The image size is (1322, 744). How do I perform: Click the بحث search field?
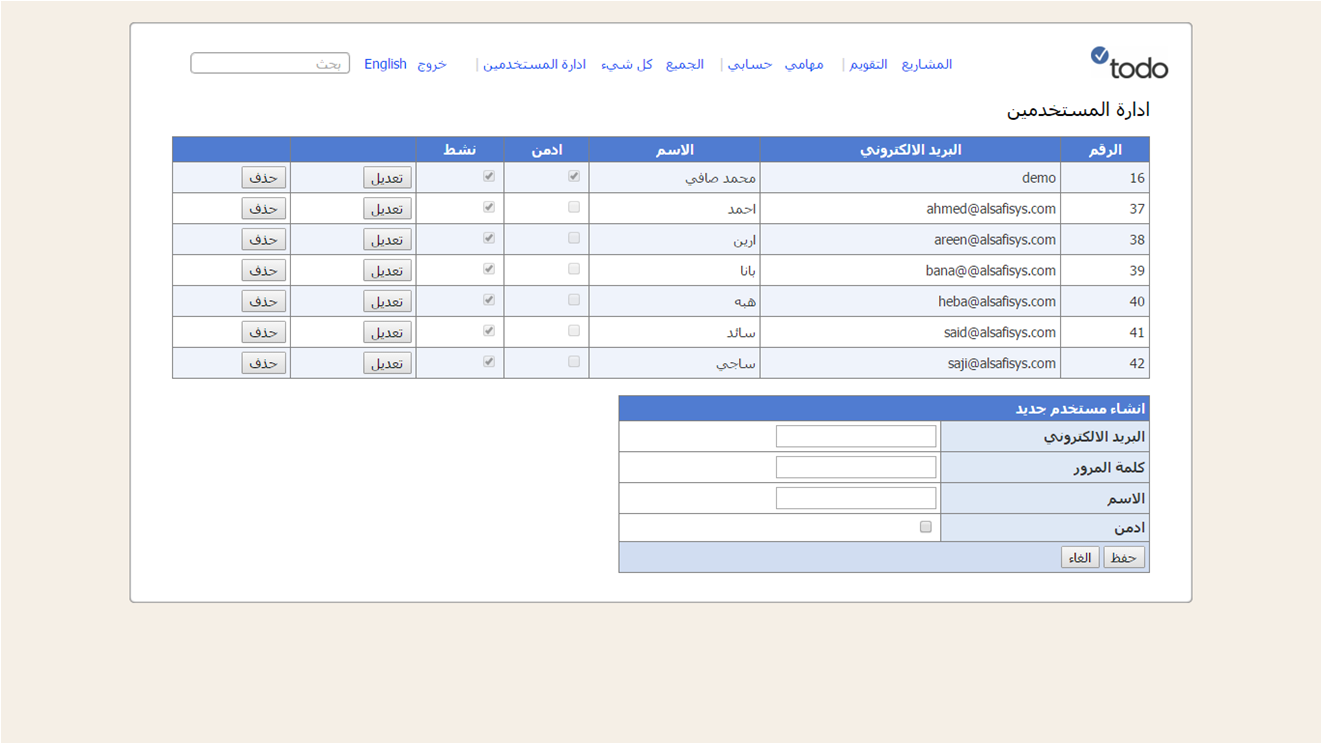[x=270, y=64]
